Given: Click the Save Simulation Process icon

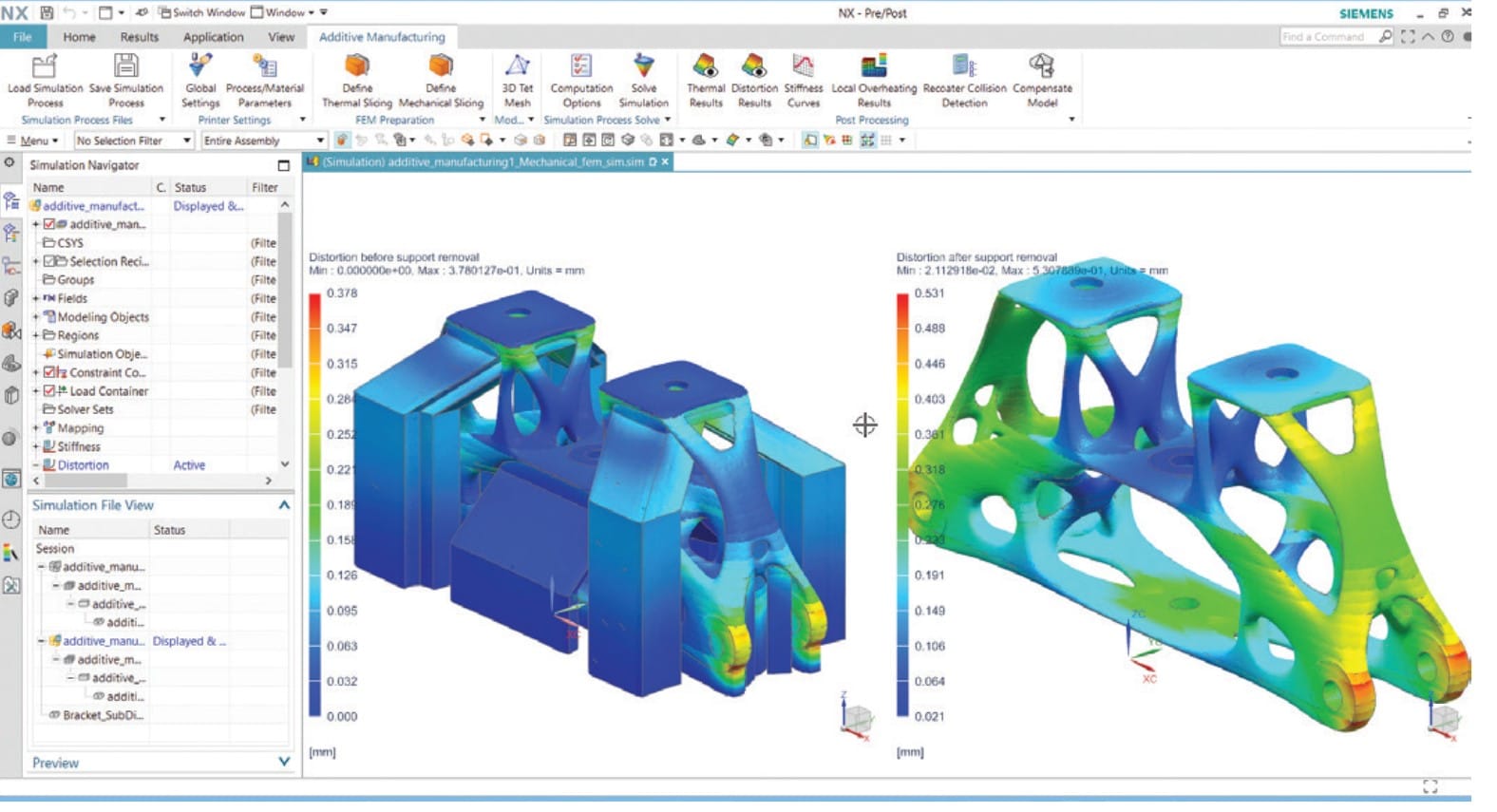Looking at the screenshot, I should click(125, 66).
